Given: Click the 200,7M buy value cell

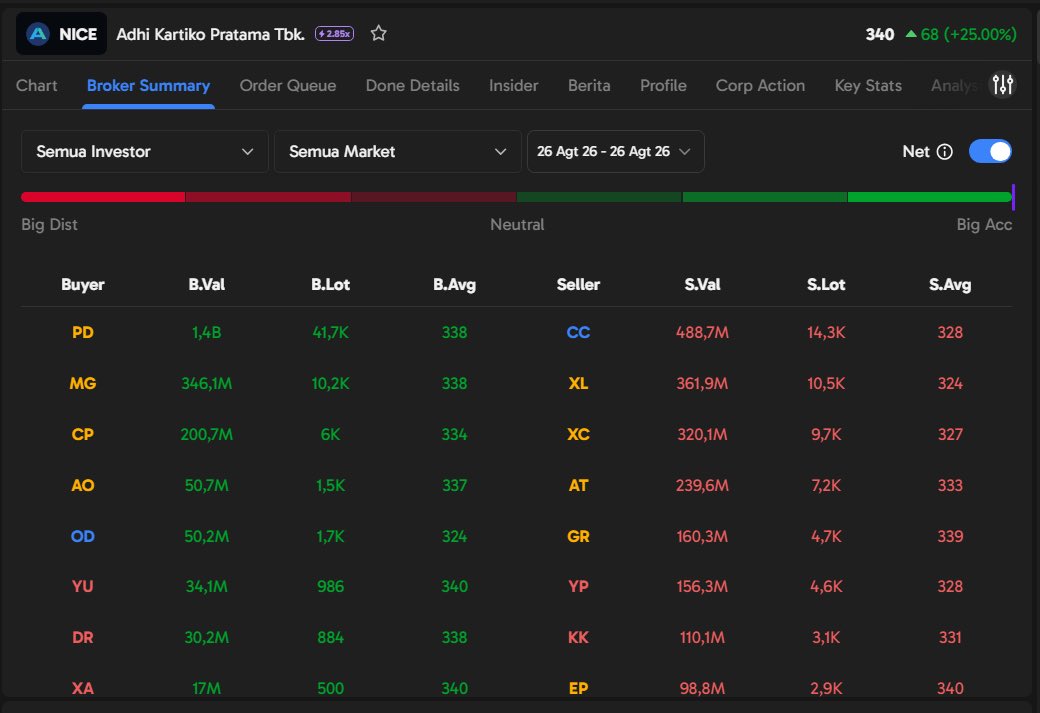Looking at the screenshot, I should pyautogui.click(x=206, y=434).
